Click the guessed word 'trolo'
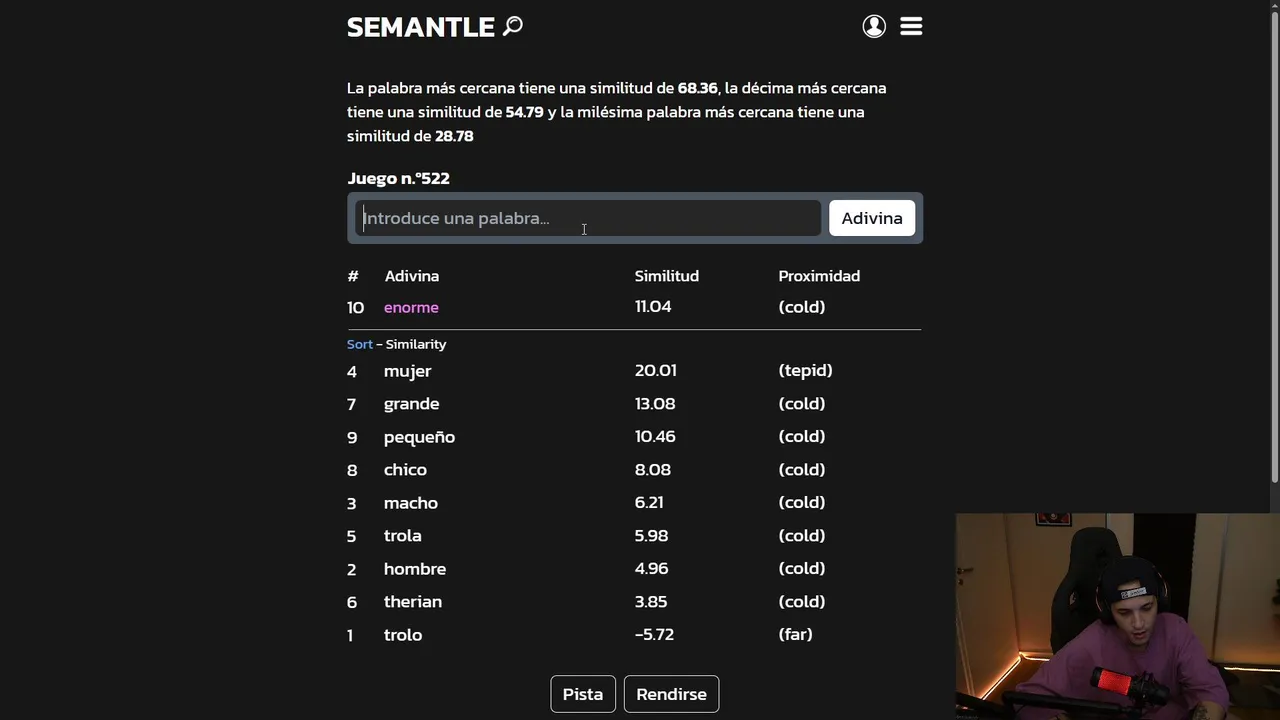The image size is (1280, 720). [402, 635]
